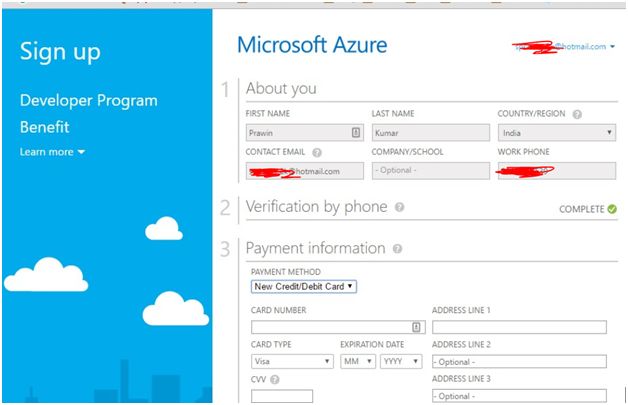
Task: Click the CVV help icon
Action: 275,379
